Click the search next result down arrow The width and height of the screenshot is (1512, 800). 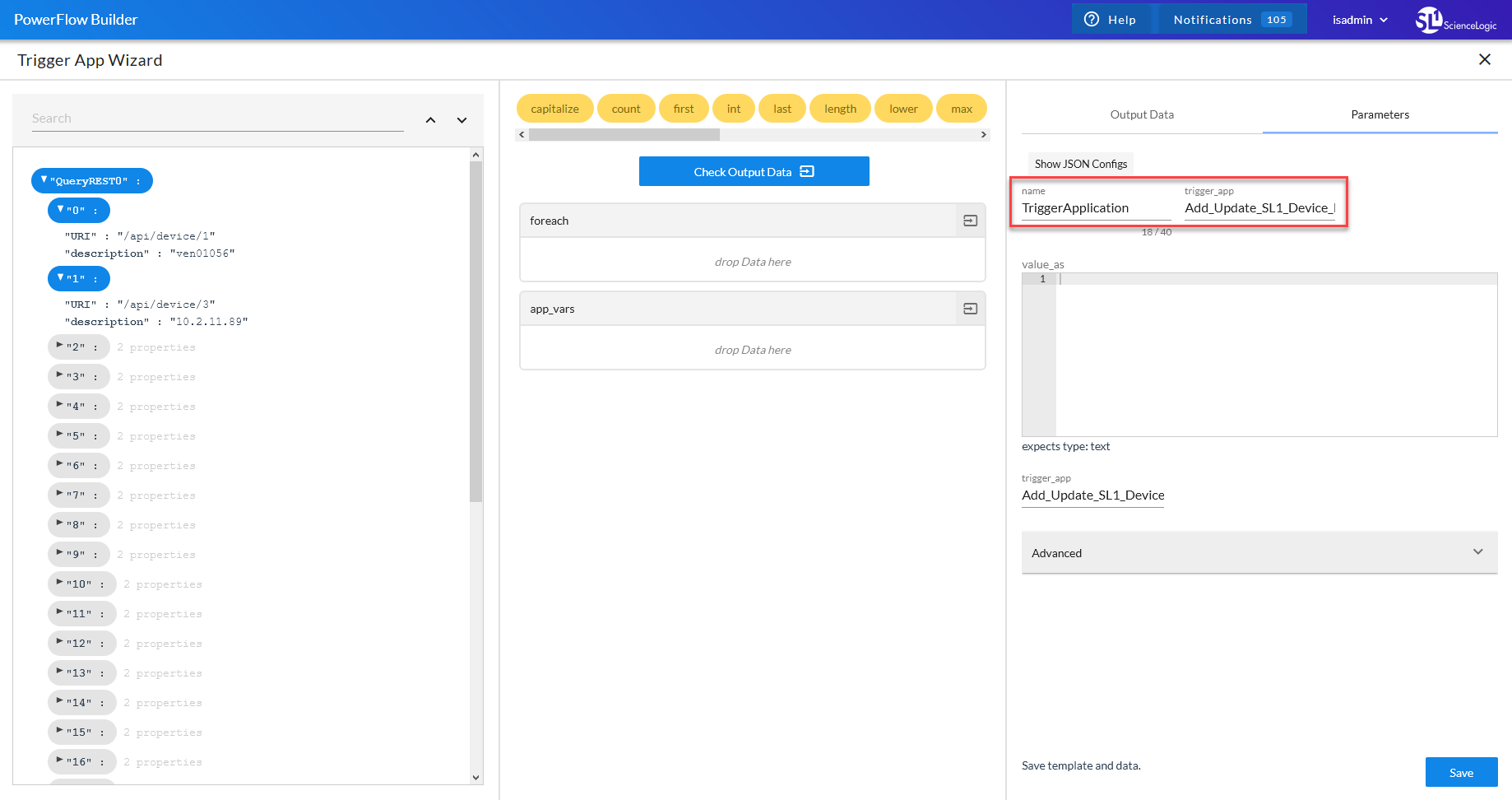[461, 120]
